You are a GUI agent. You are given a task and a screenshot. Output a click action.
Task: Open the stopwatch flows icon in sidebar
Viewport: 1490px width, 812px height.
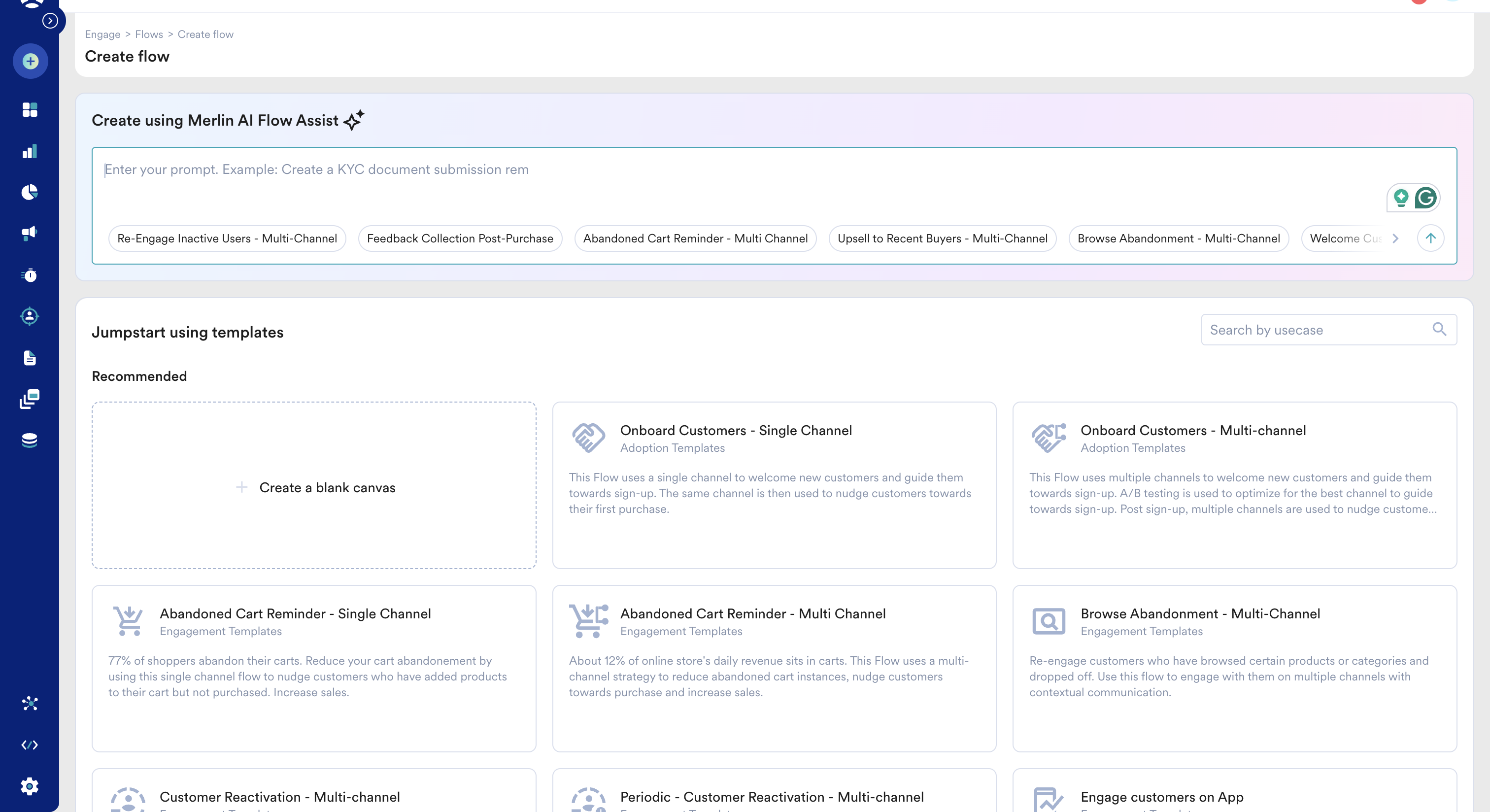(x=30, y=275)
